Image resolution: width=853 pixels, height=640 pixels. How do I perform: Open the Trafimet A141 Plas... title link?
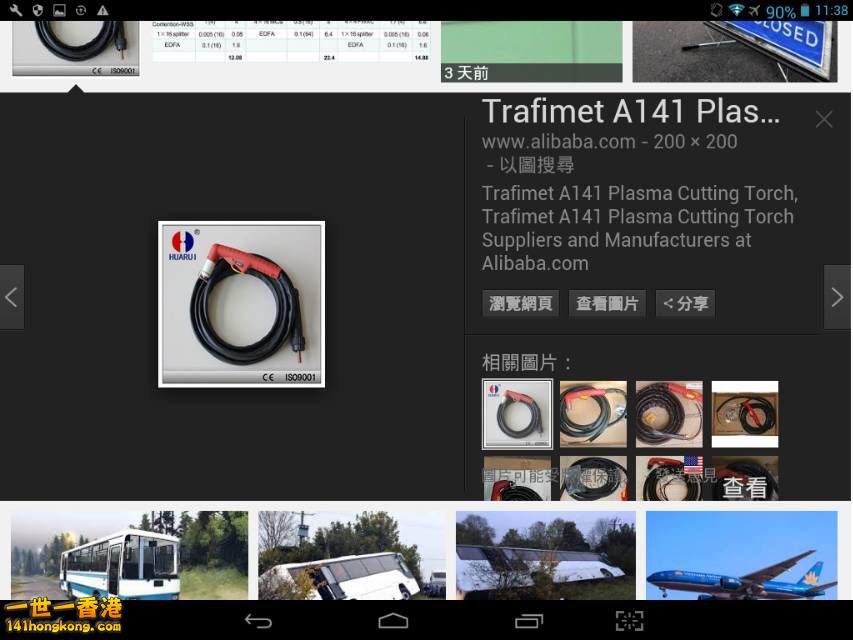pyautogui.click(x=631, y=112)
